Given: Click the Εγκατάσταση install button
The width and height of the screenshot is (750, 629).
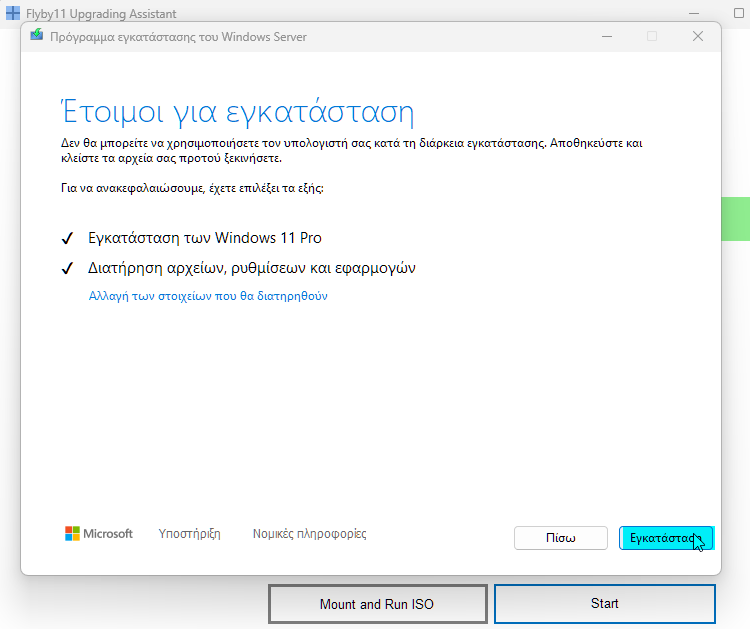Looking at the screenshot, I should pos(666,538).
